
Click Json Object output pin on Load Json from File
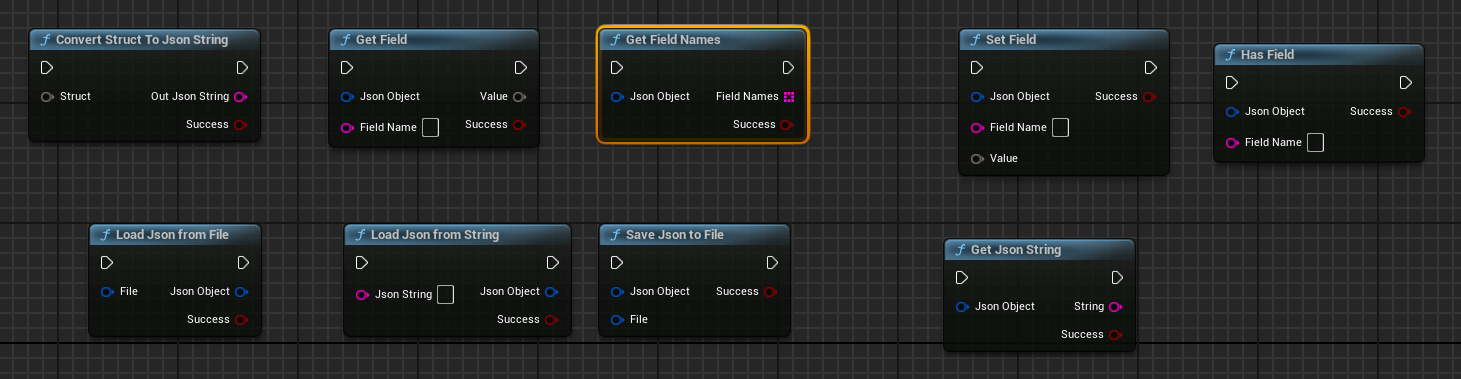click(241, 292)
